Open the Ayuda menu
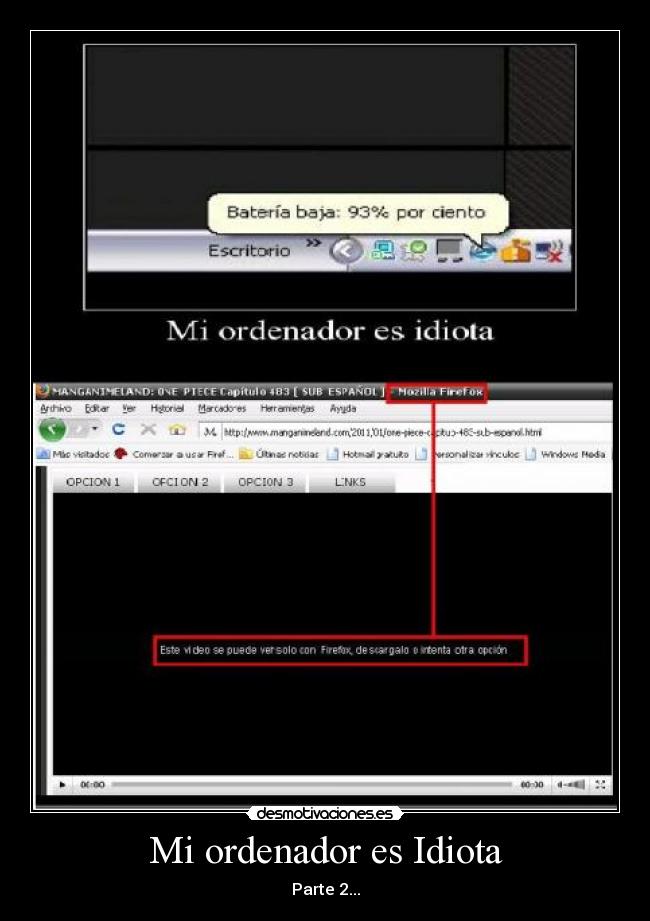This screenshot has height=921, width=650. click(343, 408)
